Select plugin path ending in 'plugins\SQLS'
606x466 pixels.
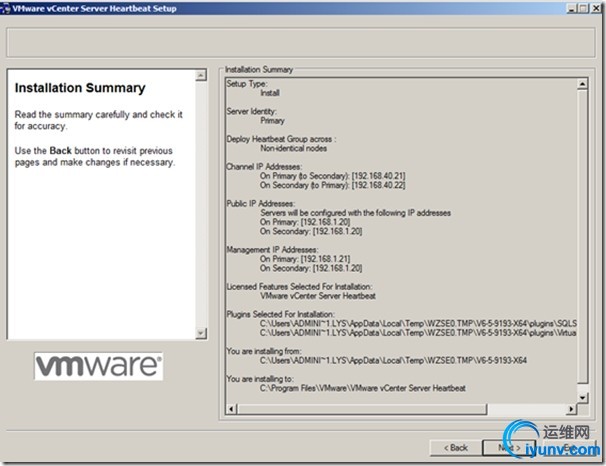click(418, 323)
